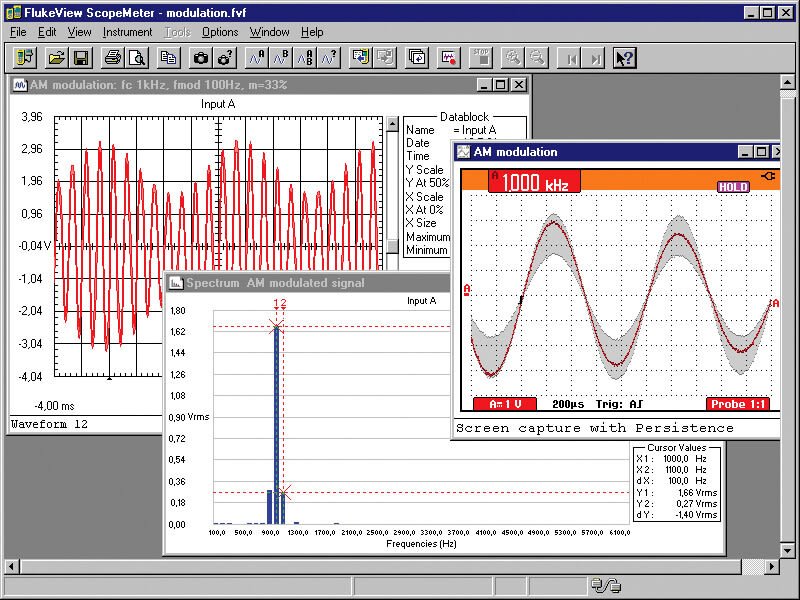Screen dimensions: 800x600
Task: Select the Waveform B acquisition icon
Action: (279, 57)
